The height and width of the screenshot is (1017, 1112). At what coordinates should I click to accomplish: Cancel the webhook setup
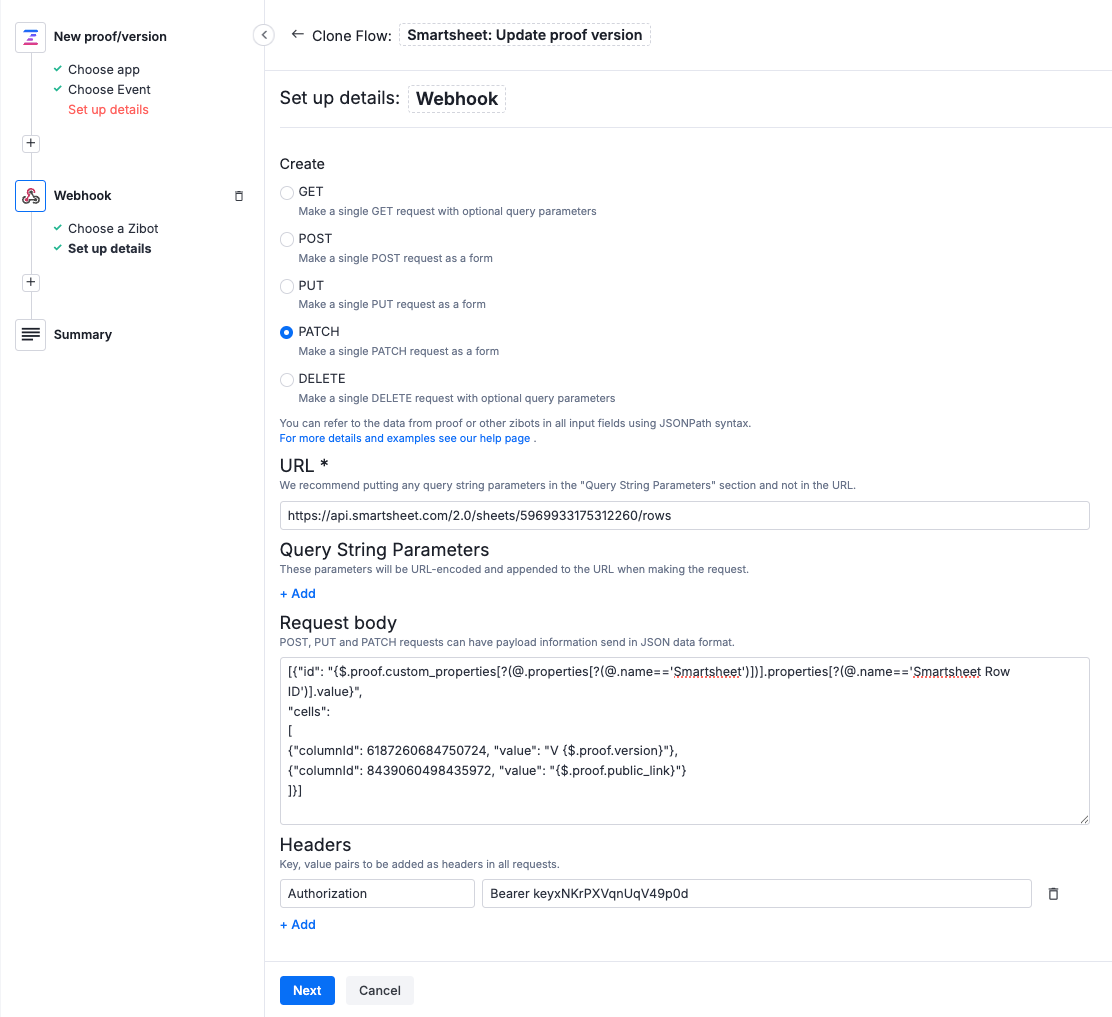pos(379,990)
